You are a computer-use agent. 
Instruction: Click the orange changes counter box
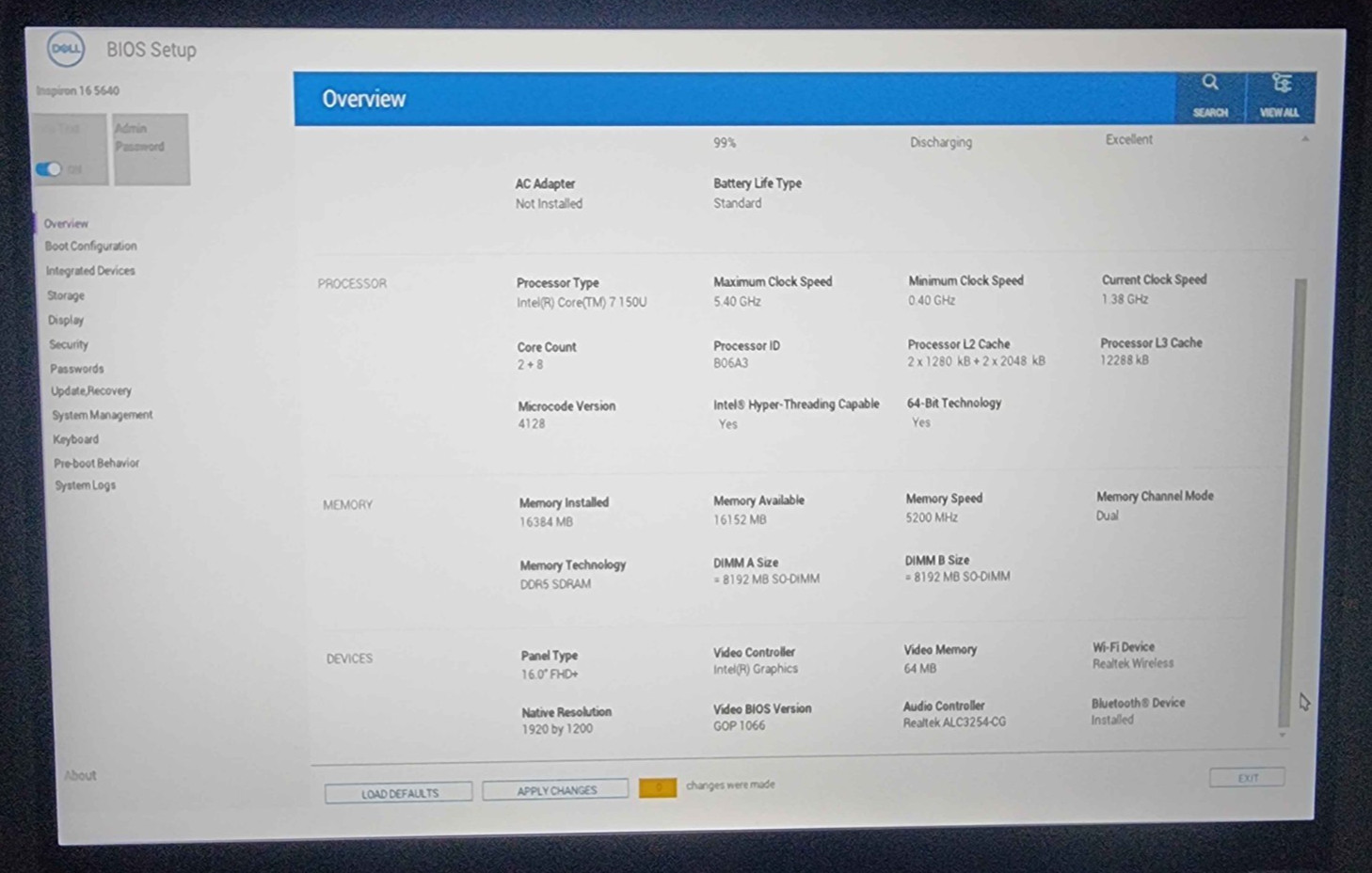(x=657, y=787)
